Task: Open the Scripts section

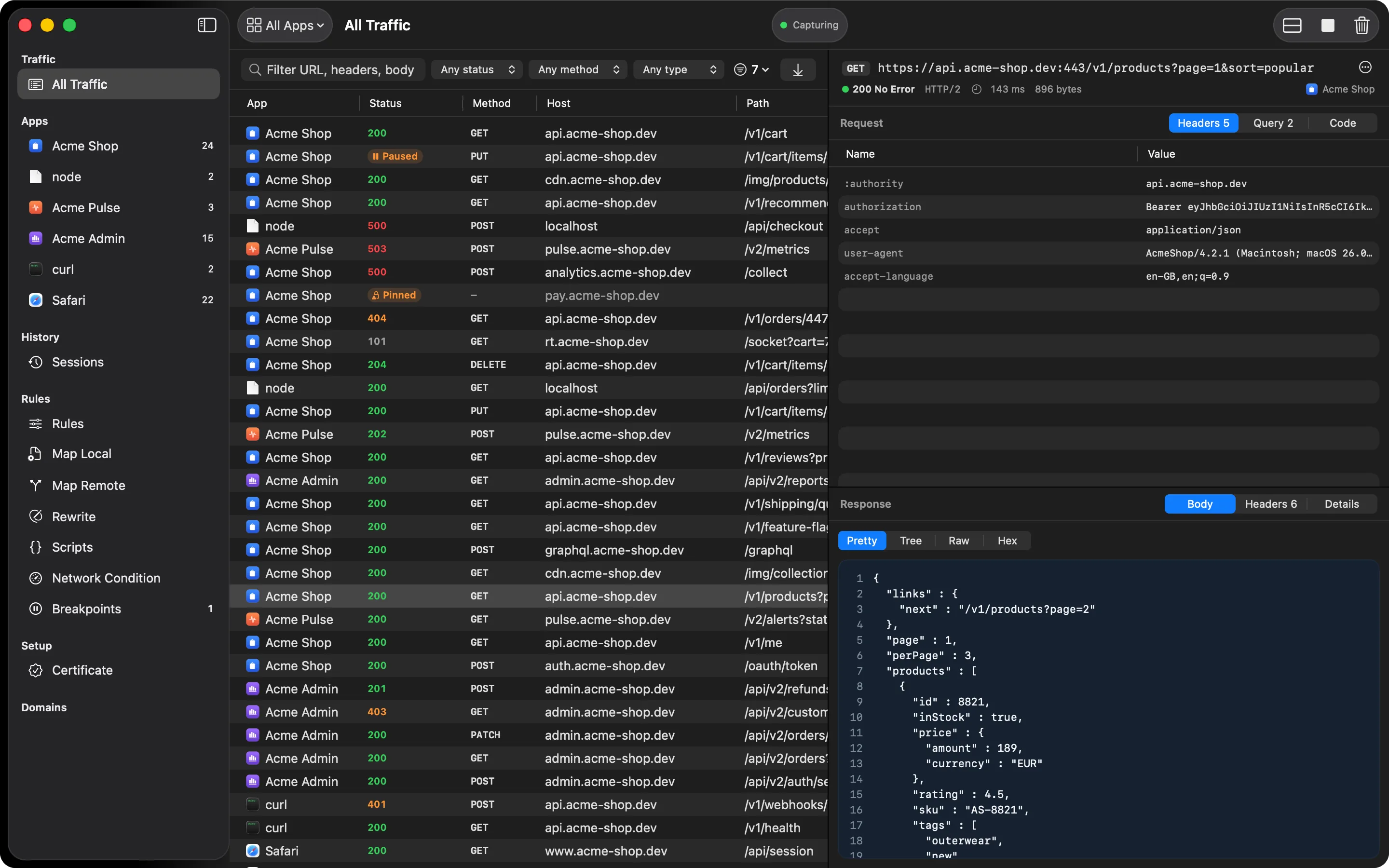Action: pyautogui.click(x=119, y=547)
